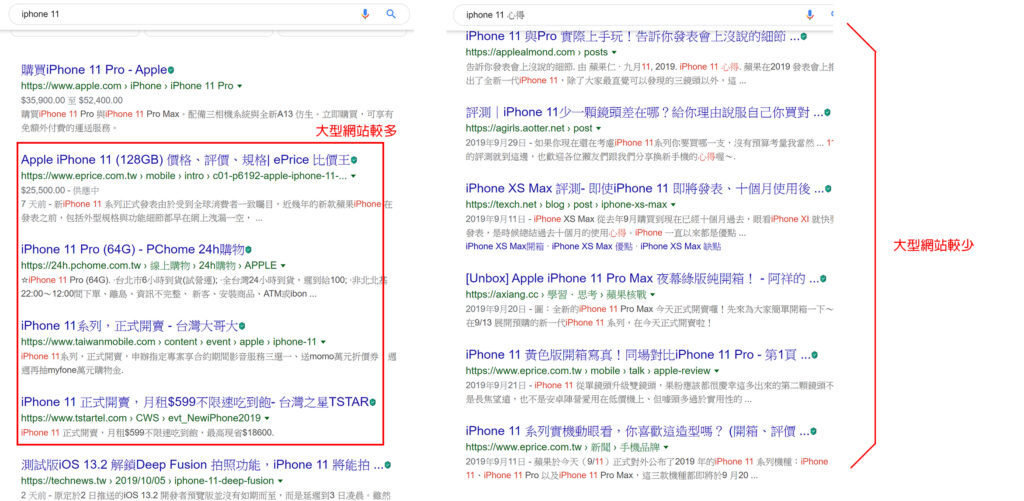Click the microphone icon in the 'iphone 11 心得' search bar
The height and width of the screenshot is (501, 1024).
[810, 14]
